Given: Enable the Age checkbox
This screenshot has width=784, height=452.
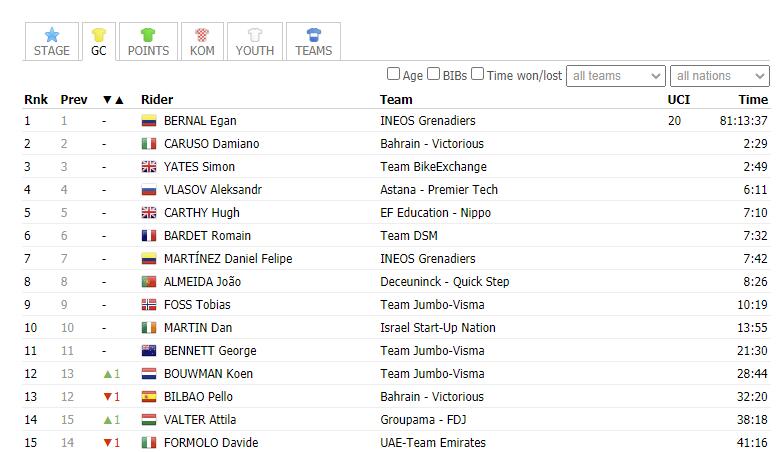Looking at the screenshot, I should (394, 74).
